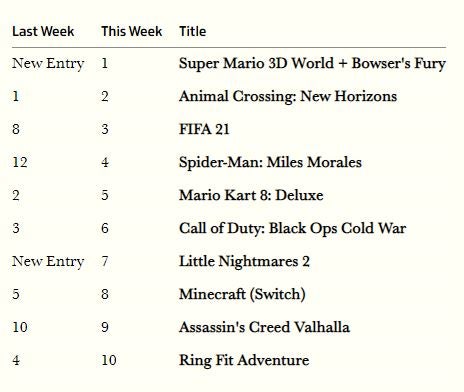Select the Minecraft (Switch) title
Image resolution: width=464 pixels, height=392 pixels.
[x=242, y=294]
